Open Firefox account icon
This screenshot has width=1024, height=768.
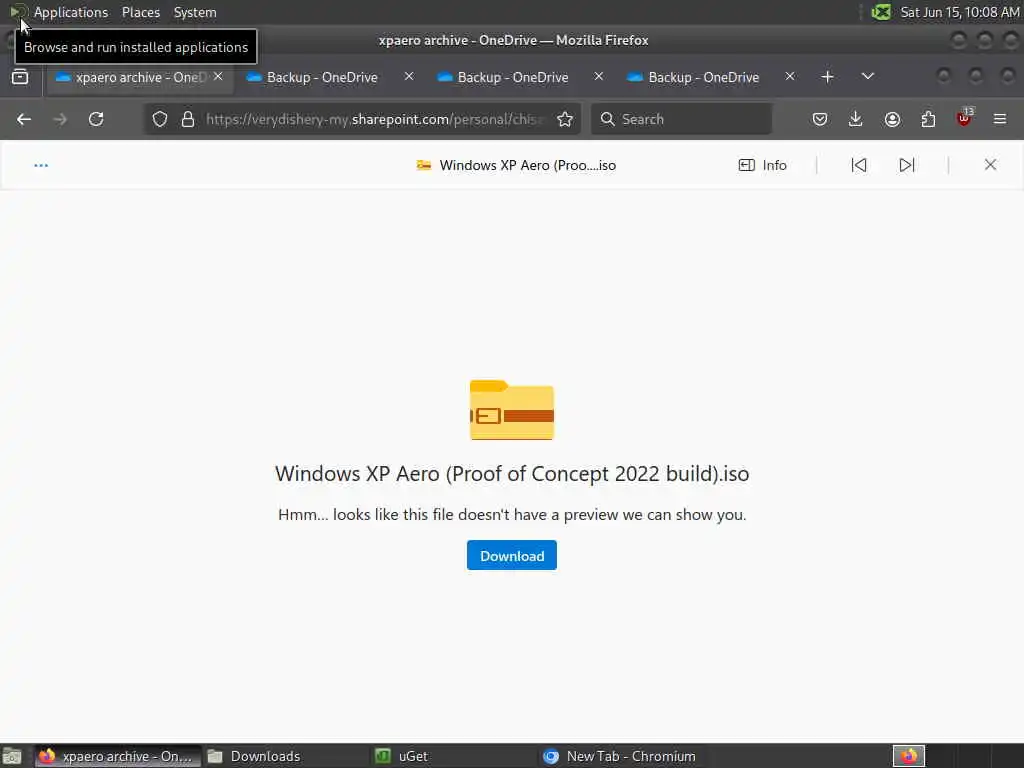pyautogui.click(x=892, y=119)
